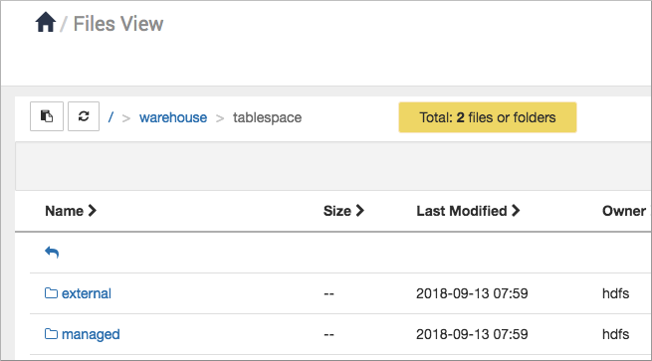Select the managed row's hdfs owner cell
The image size is (652, 361).
[x=615, y=334]
